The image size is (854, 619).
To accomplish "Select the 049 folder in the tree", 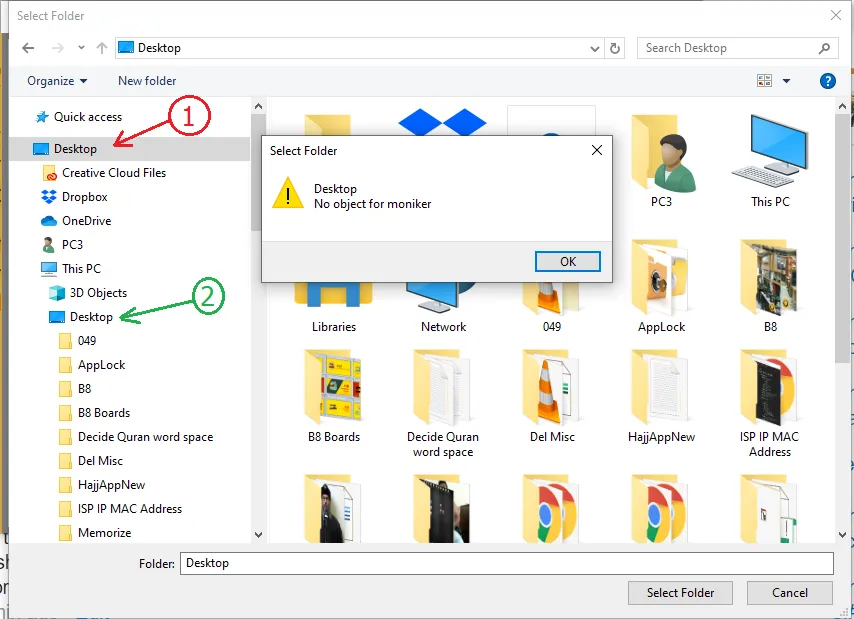I will tap(77, 341).
